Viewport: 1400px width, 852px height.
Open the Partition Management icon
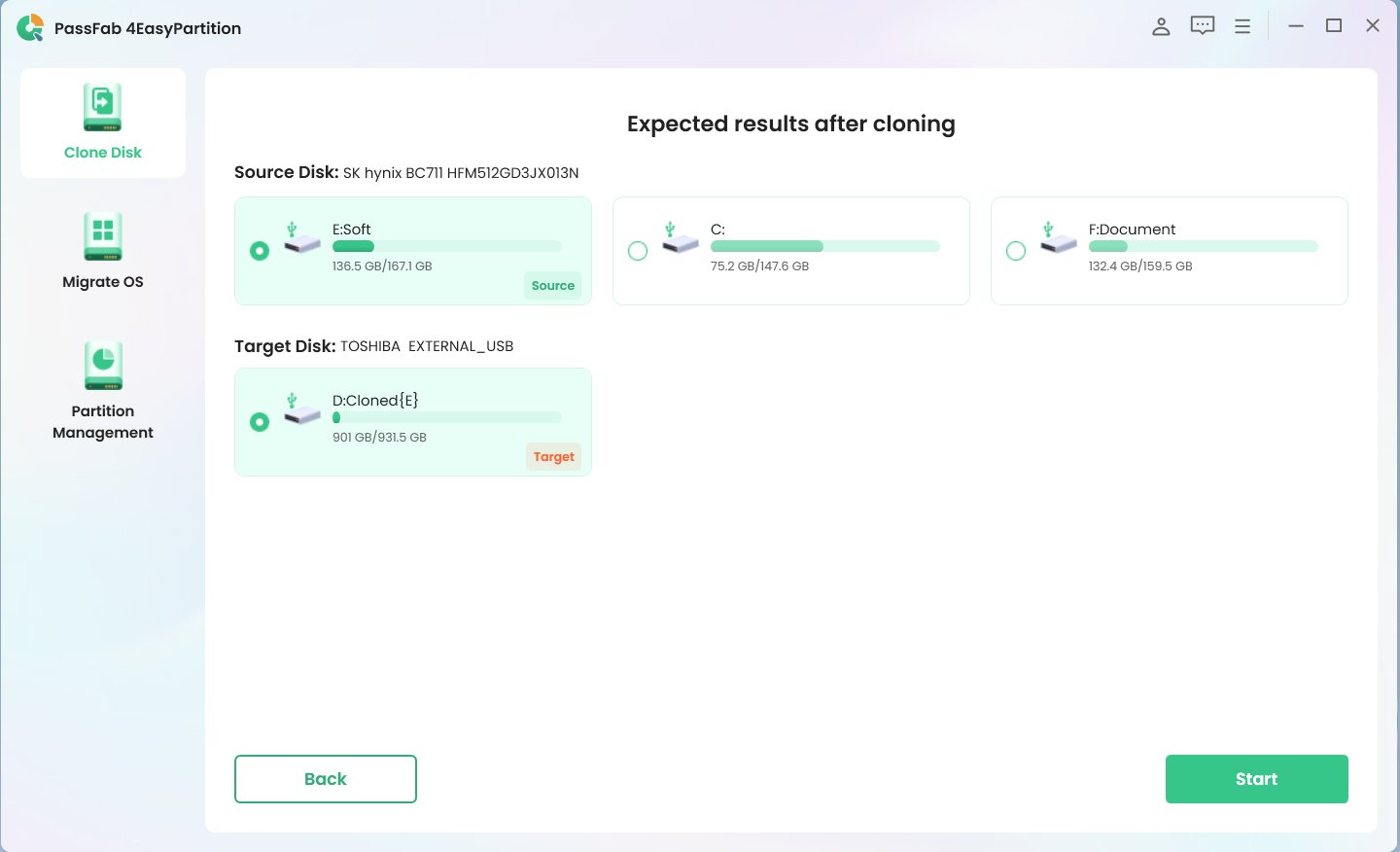[102, 366]
